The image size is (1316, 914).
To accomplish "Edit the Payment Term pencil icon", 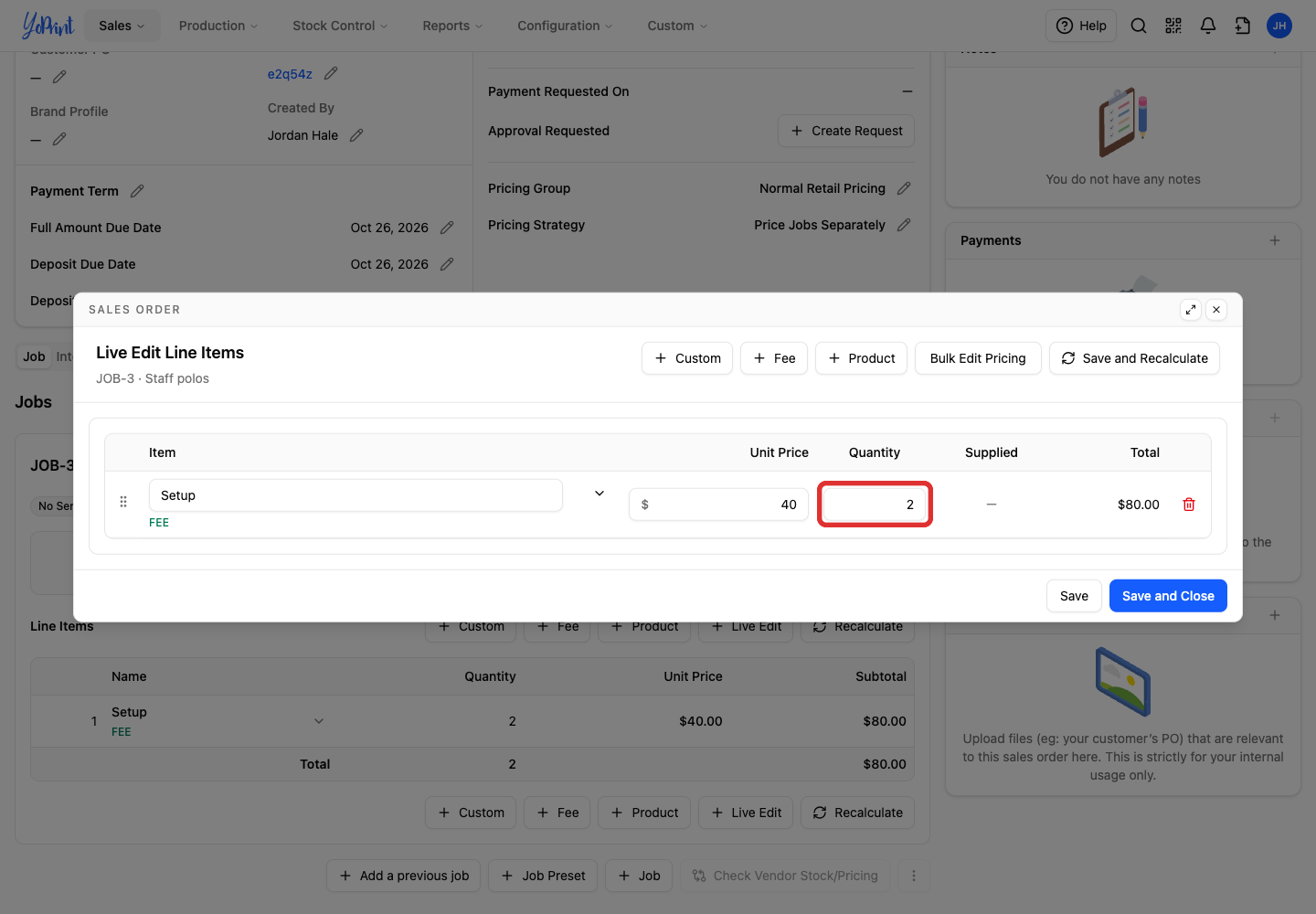I will (x=137, y=191).
